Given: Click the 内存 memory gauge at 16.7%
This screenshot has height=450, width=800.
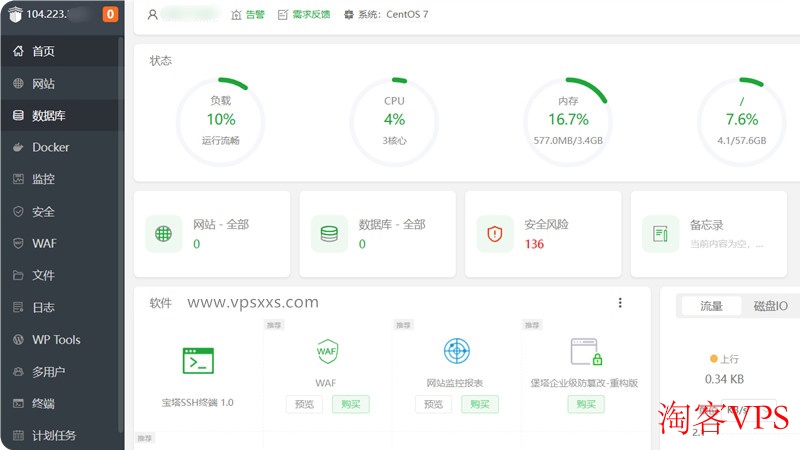Looking at the screenshot, I should pyautogui.click(x=568, y=121).
